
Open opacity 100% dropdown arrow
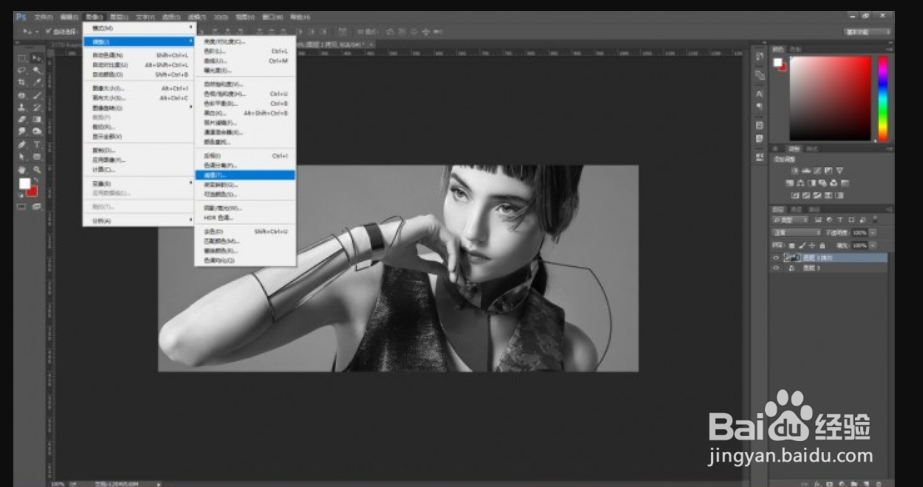click(872, 233)
